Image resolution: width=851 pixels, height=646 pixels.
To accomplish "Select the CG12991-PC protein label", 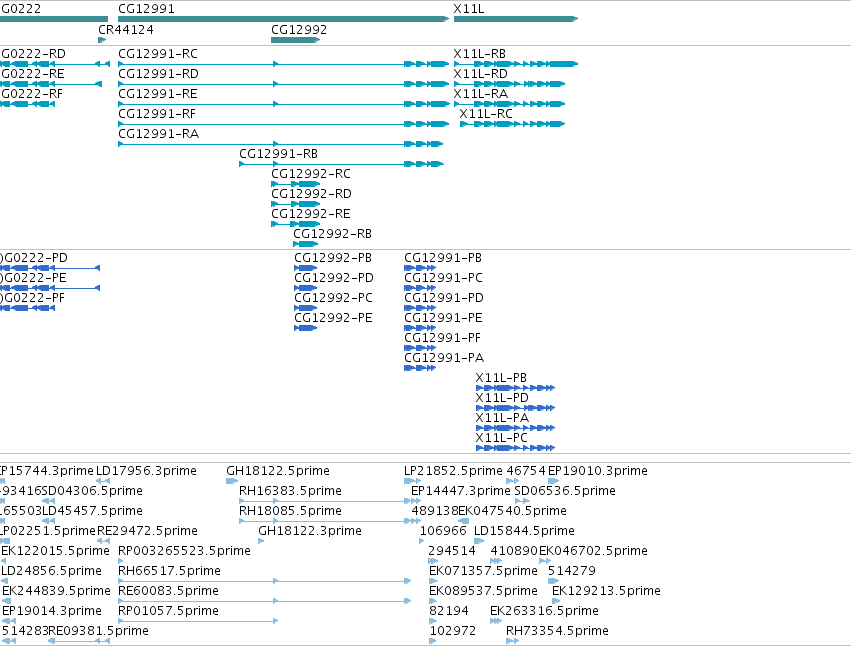I will point(443,278).
